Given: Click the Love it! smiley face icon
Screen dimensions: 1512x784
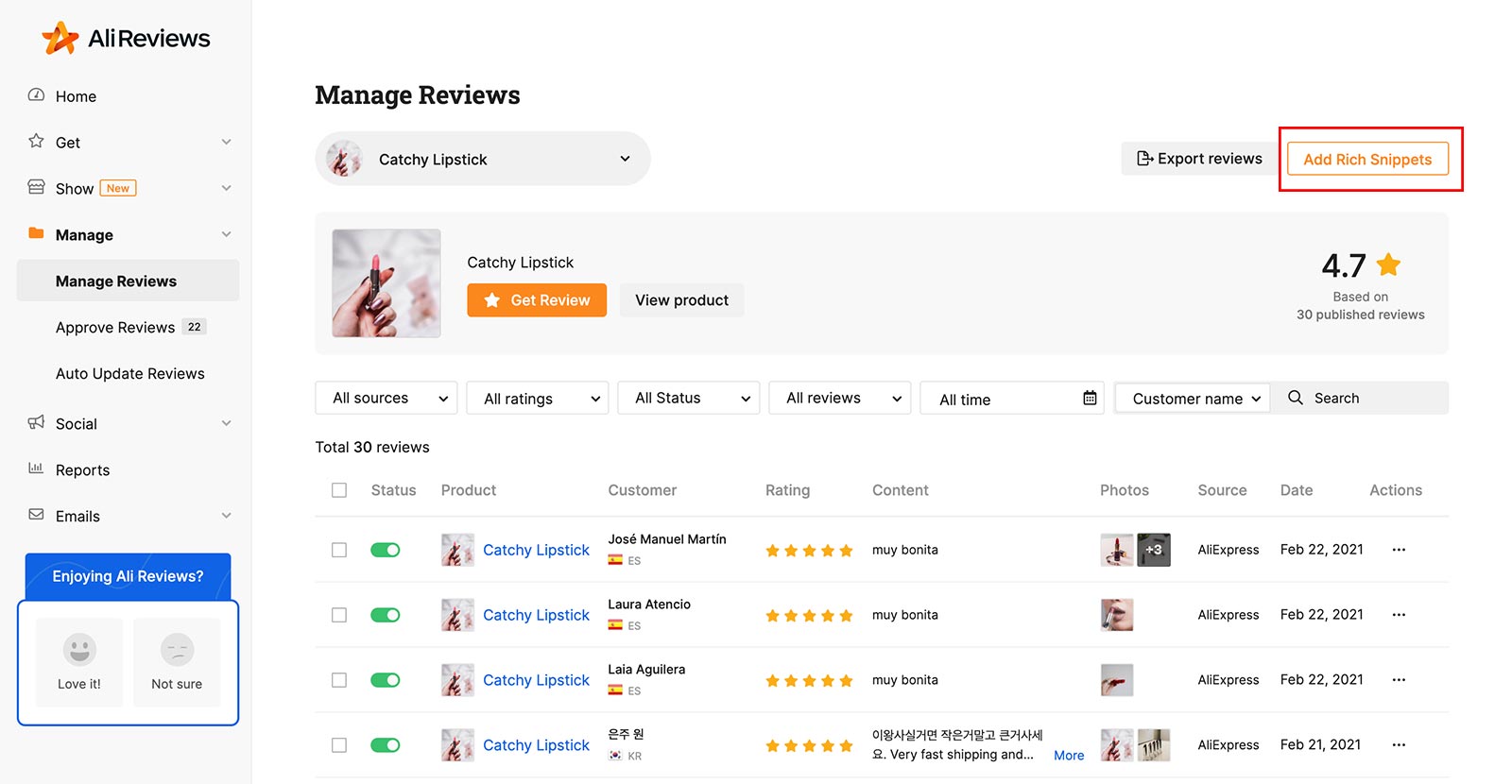Looking at the screenshot, I should pyautogui.click(x=79, y=650).
